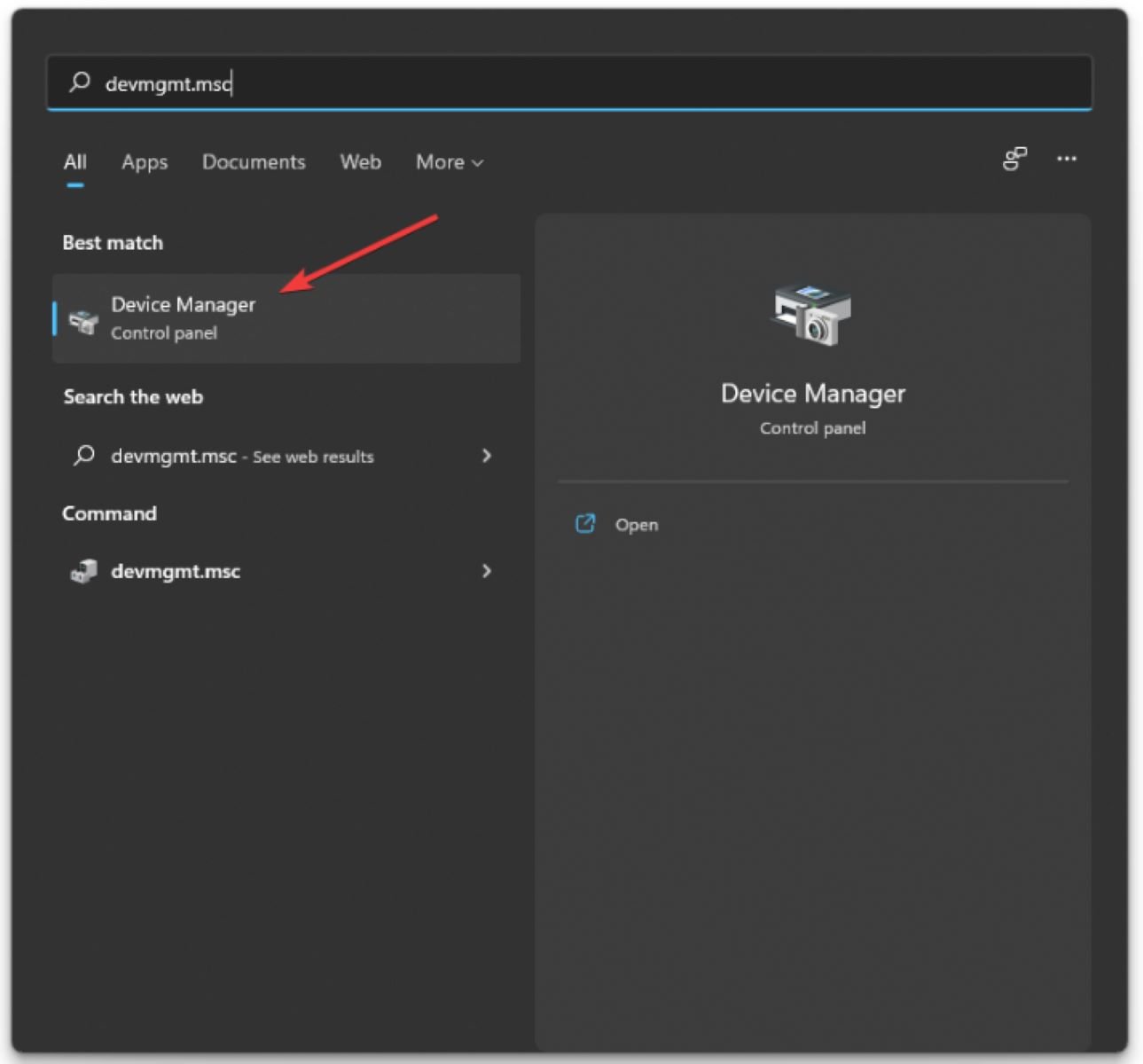
Task: Click the search magnifier icon in search box
Action: tap(80, 82)
